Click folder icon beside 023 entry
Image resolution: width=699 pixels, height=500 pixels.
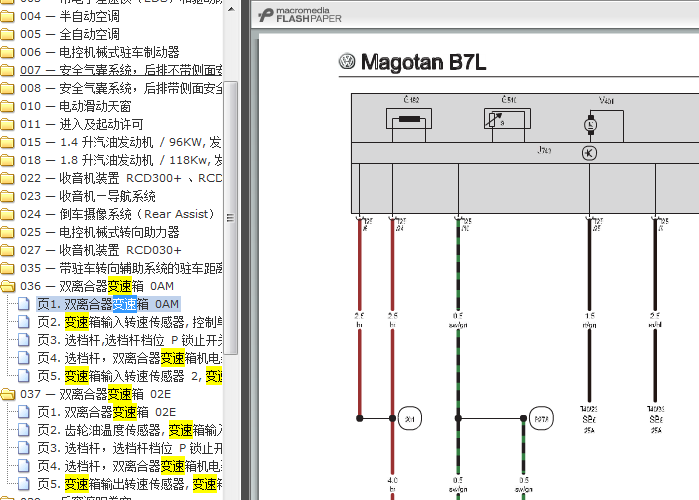coord(7,197)
